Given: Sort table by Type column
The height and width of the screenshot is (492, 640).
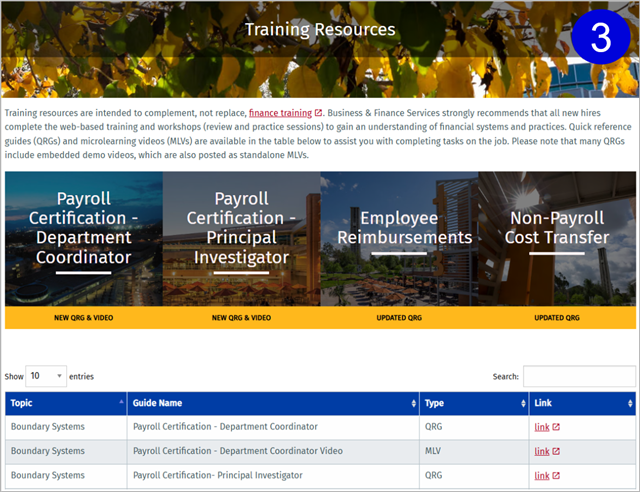Looking at the screenshot, I should [x=474, y=403].
